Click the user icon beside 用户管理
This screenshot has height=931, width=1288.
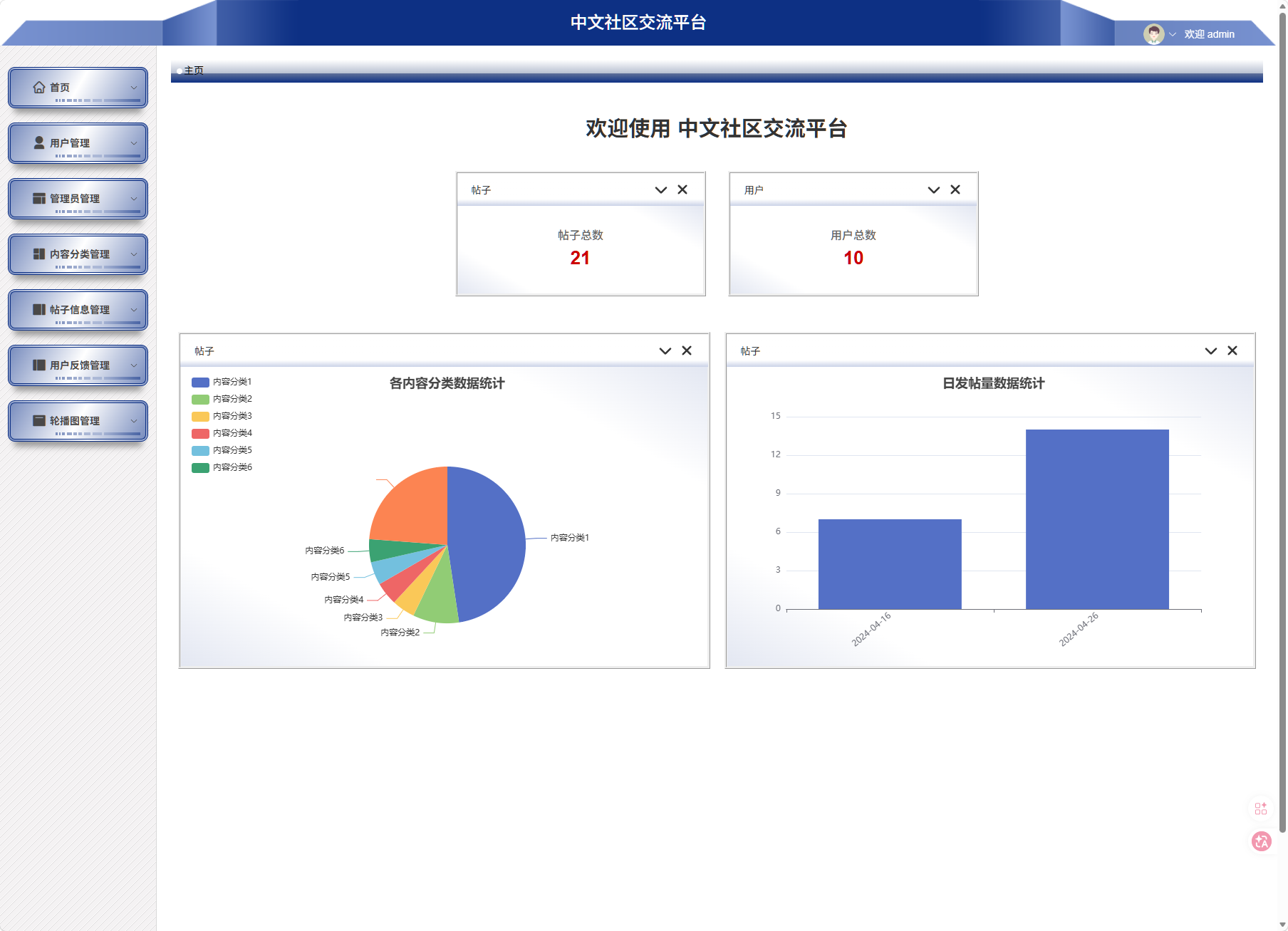pyautogui.click(x=39, y=142)
